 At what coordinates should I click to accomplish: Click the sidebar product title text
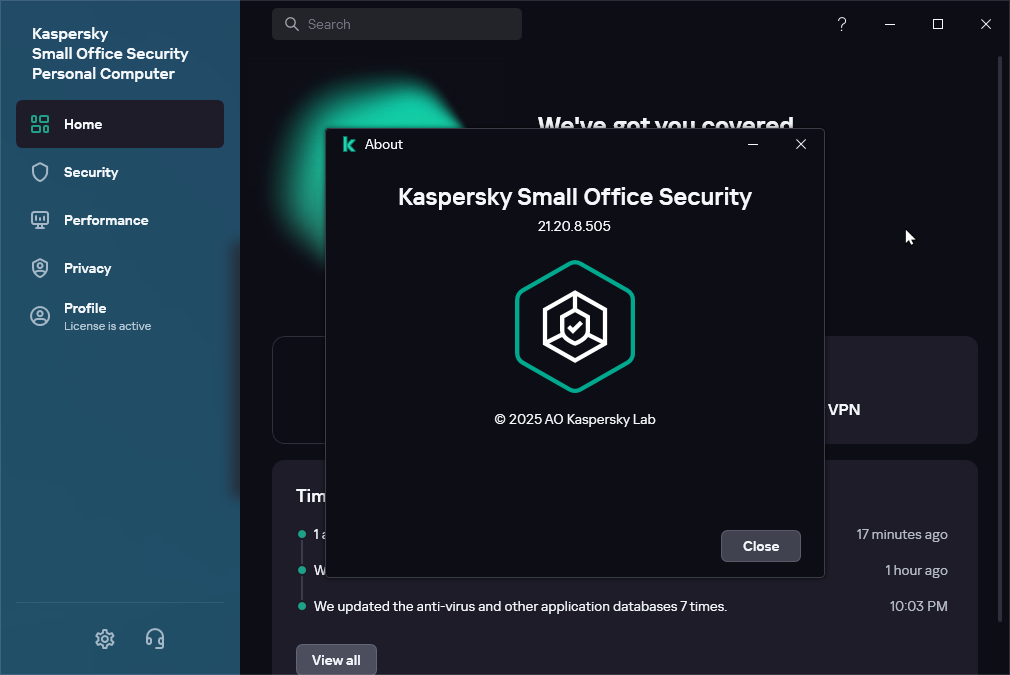[x=110, y=53]
